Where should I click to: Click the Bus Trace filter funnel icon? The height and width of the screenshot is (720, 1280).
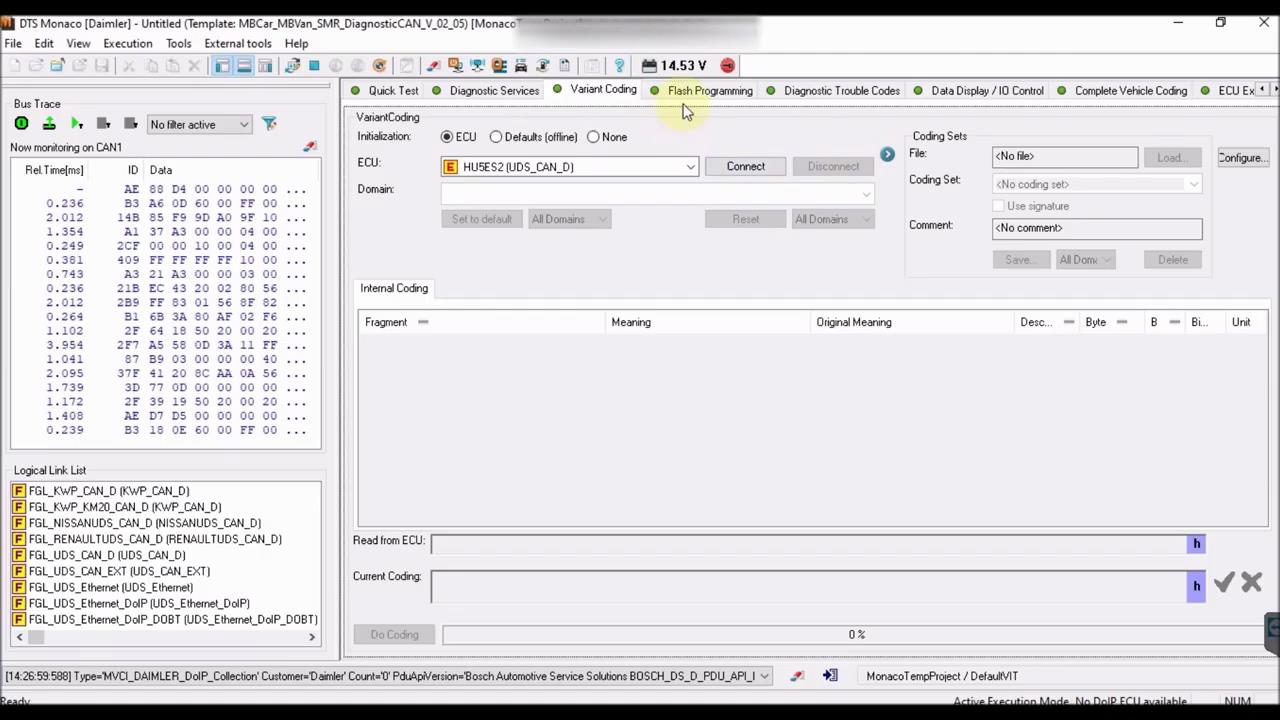(269, 124)
